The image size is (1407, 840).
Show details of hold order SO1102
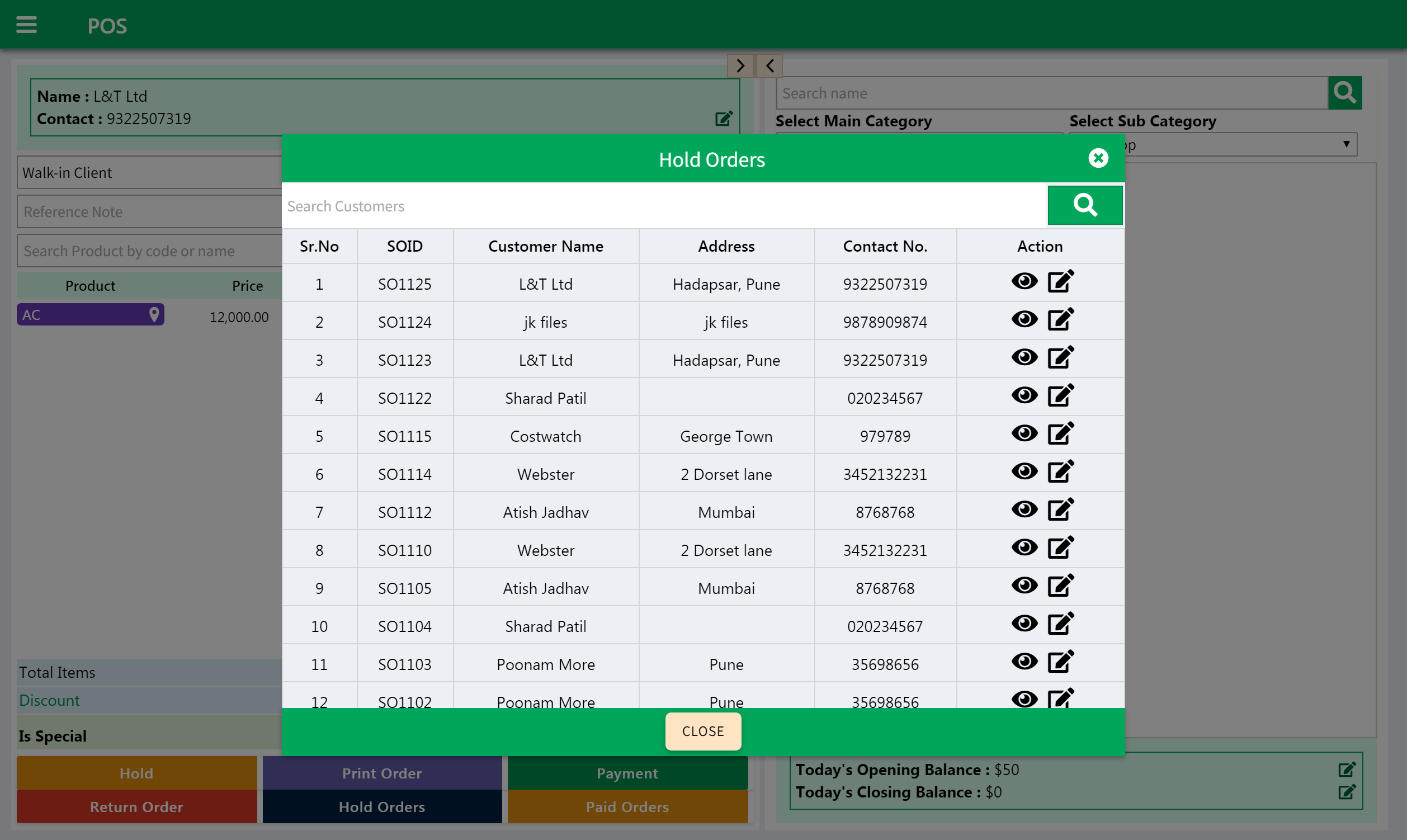pyautogui.click(x=1024, y=699)
